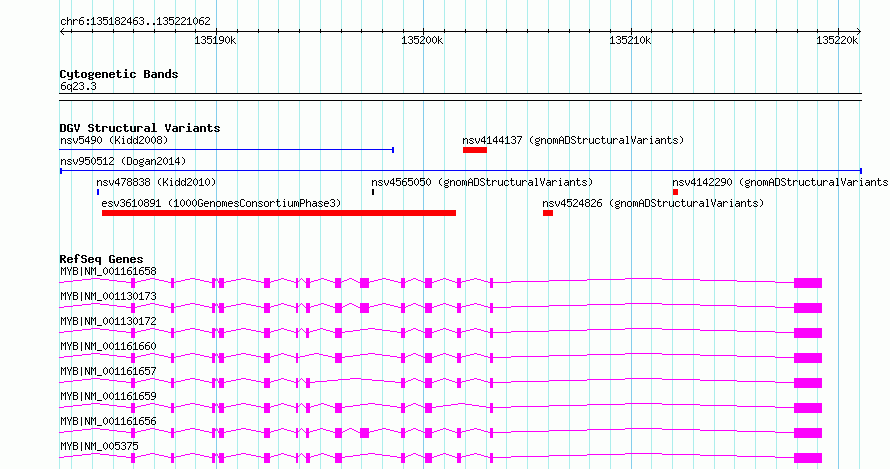Click the large last exon of NM_001130172
The height and width of the screenshot is (469, 890).
[x=808, y=333]
